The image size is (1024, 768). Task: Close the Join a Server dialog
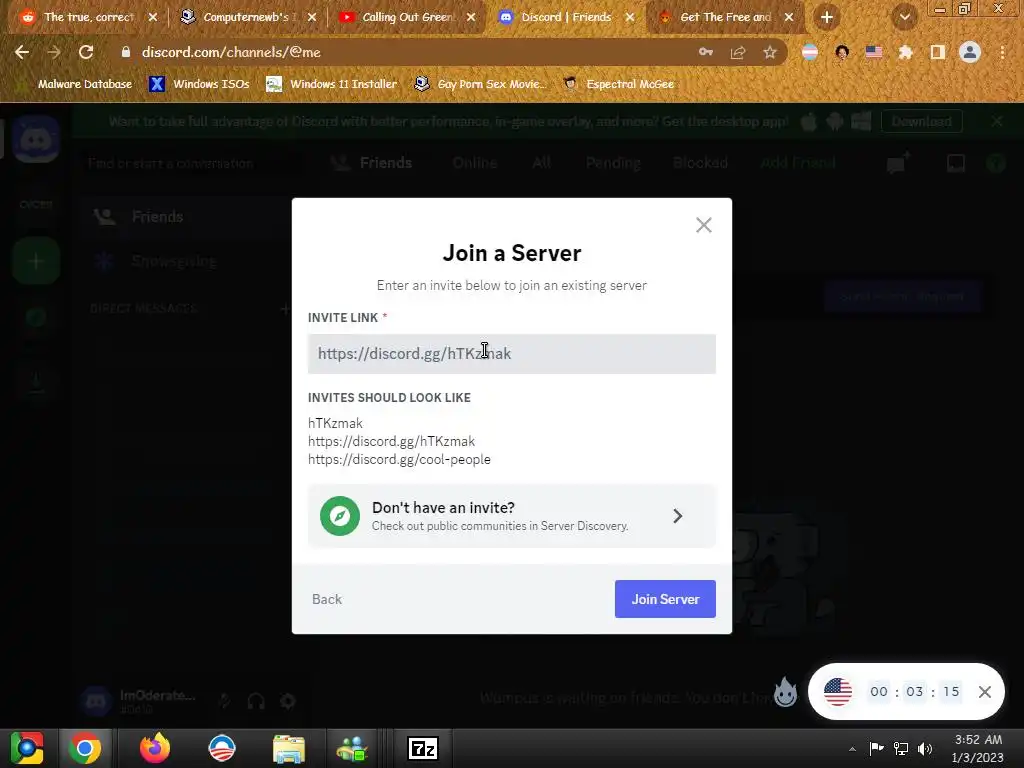(703, 225)
